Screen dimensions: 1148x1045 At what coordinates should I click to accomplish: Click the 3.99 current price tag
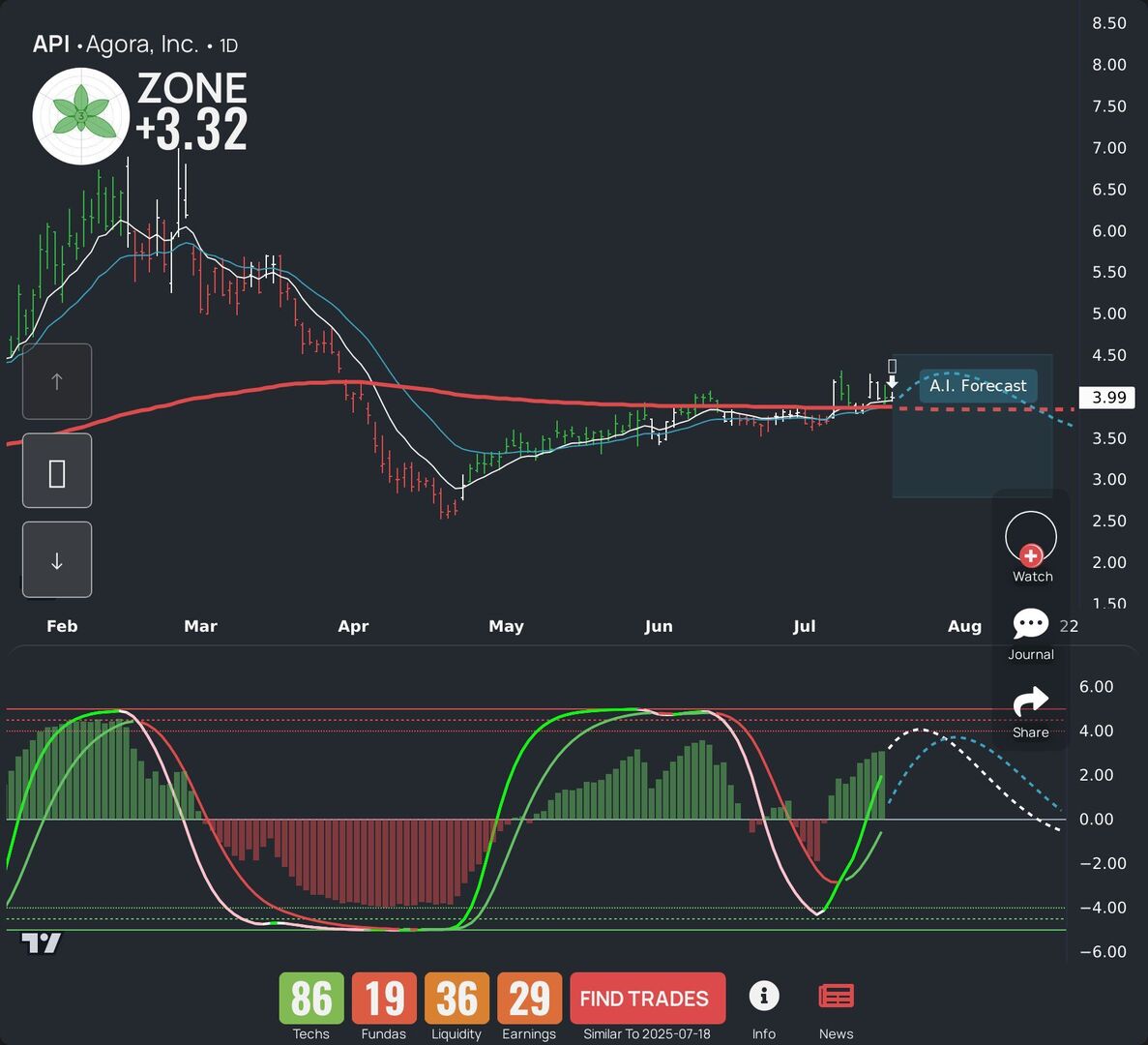[x=1107, y=398]
